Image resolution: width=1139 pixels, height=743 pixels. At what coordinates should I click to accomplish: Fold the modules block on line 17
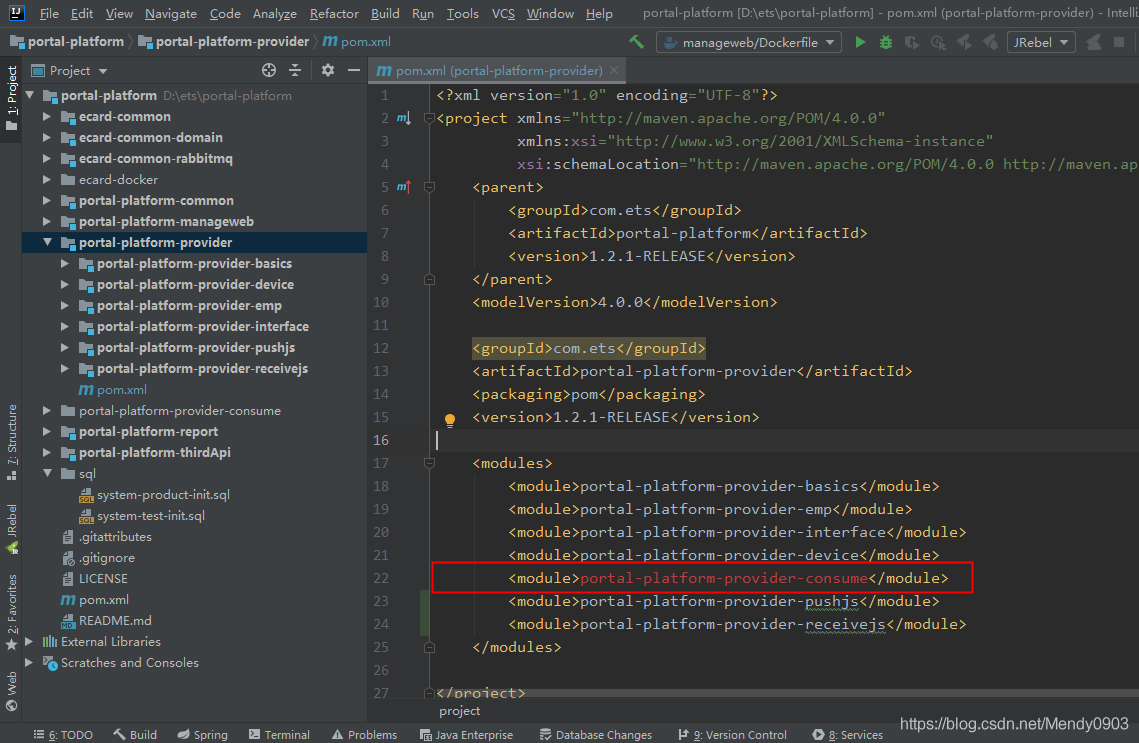429,464
